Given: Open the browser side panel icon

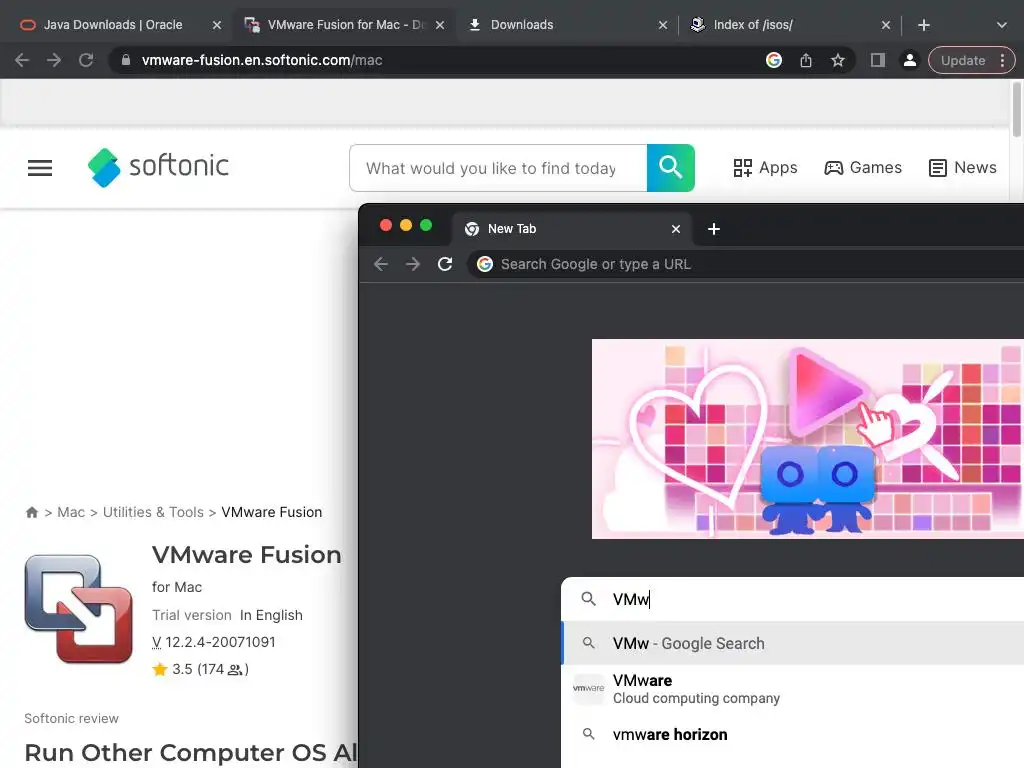Looking at the screenshot, I should tap(878, 60).
